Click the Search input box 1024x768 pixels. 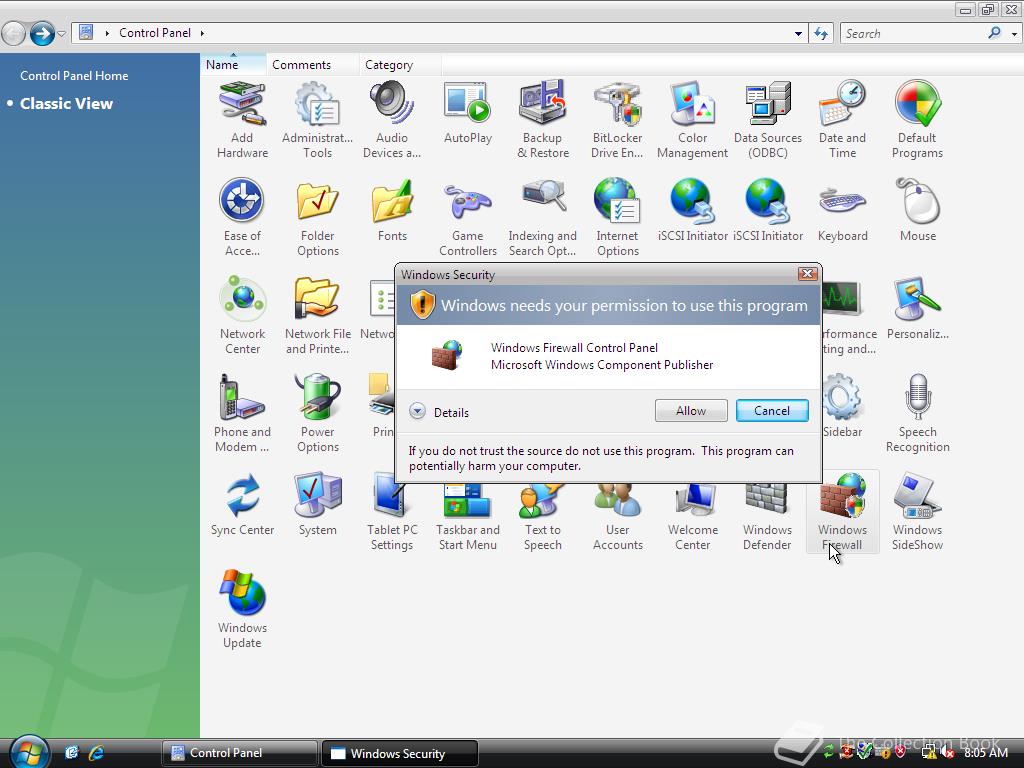point(914,33)
